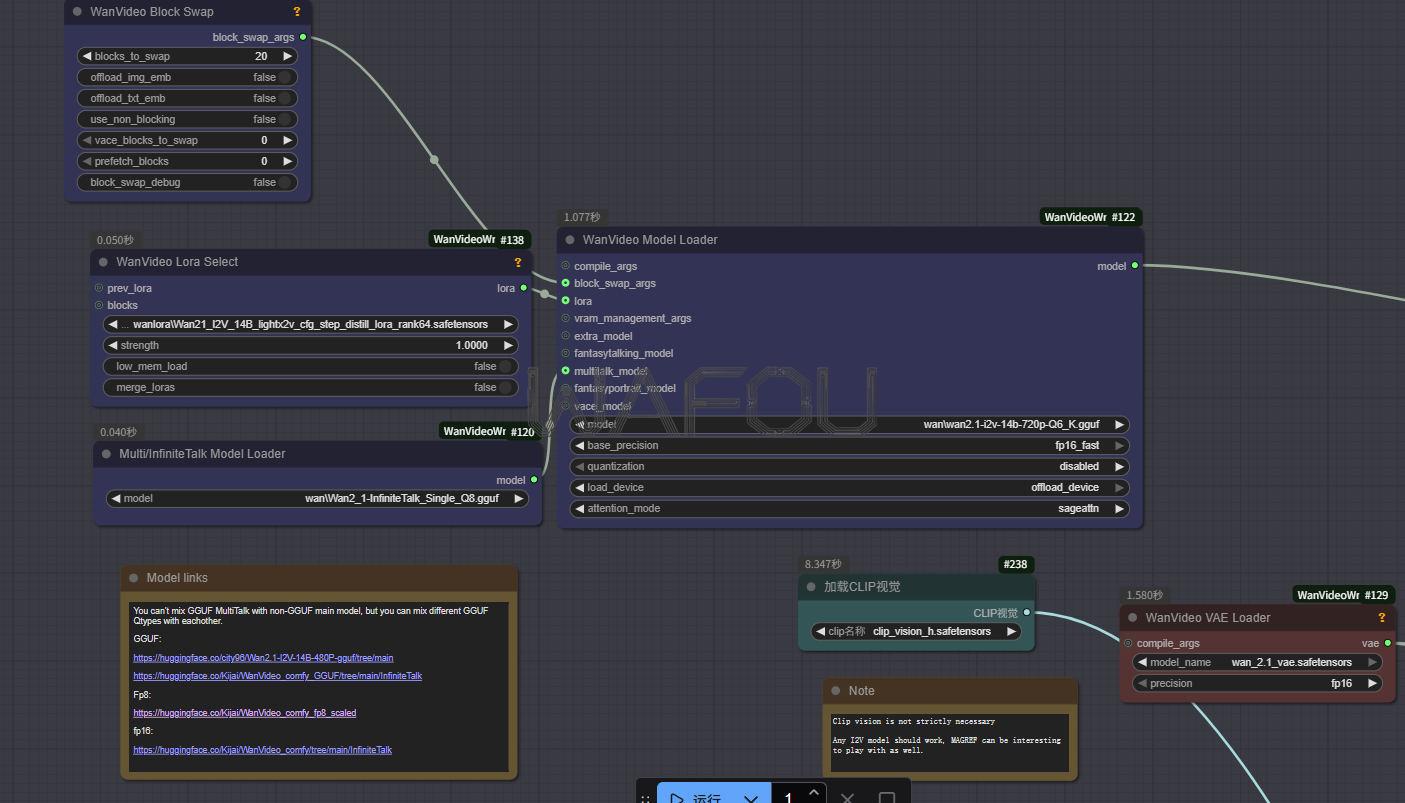Open help for WanVideo Block Swap node

pos(297,12)
